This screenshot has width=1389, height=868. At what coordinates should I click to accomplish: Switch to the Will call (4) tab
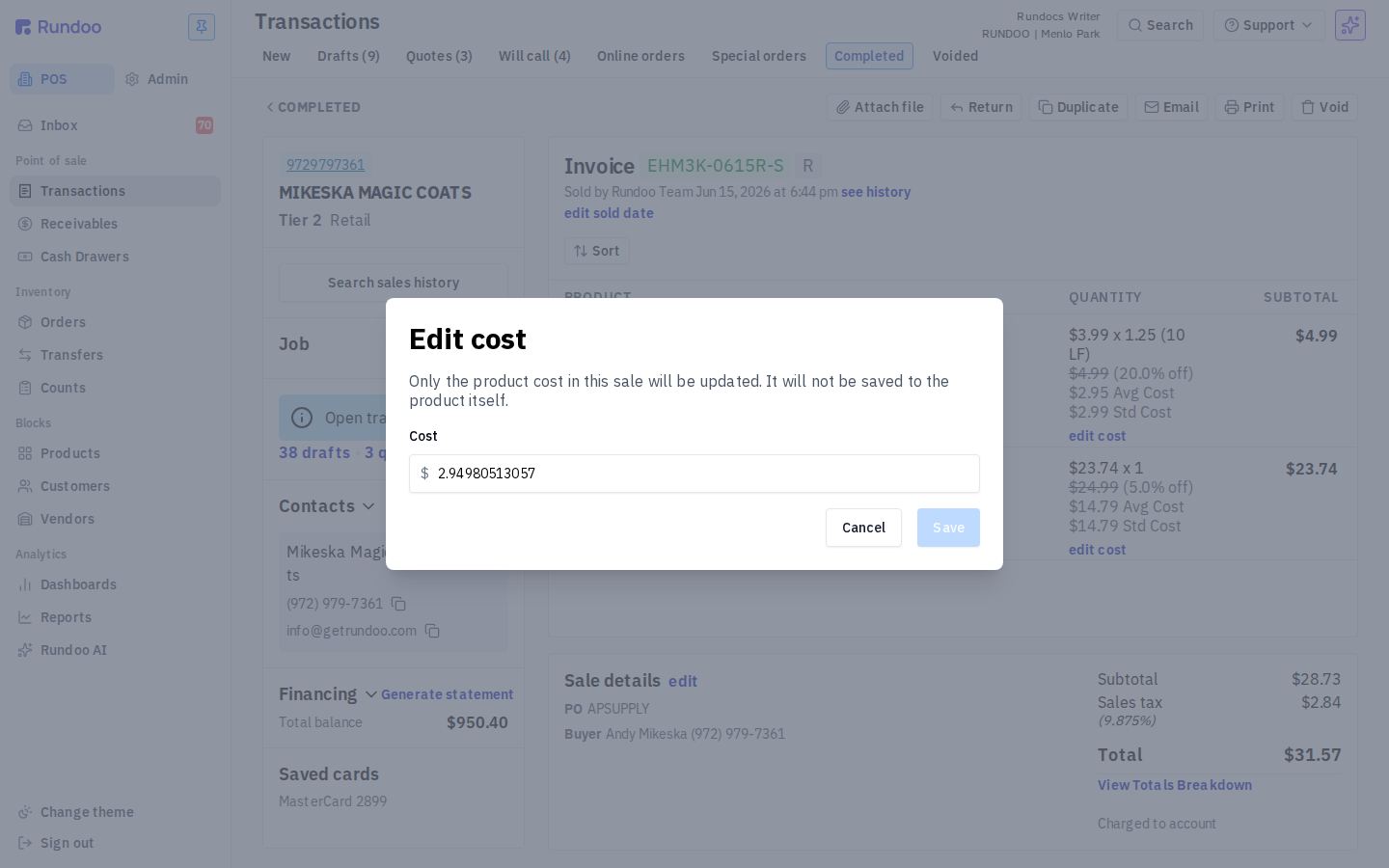(x=534, y=56)
